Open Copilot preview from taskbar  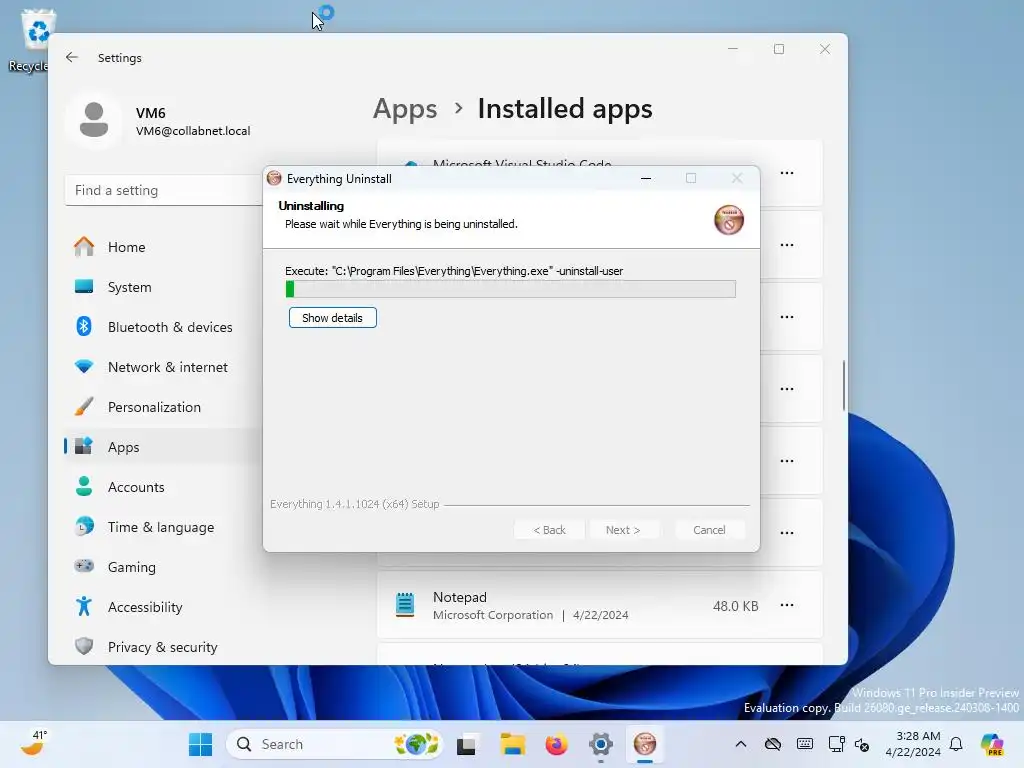click(x=992, y=744)
